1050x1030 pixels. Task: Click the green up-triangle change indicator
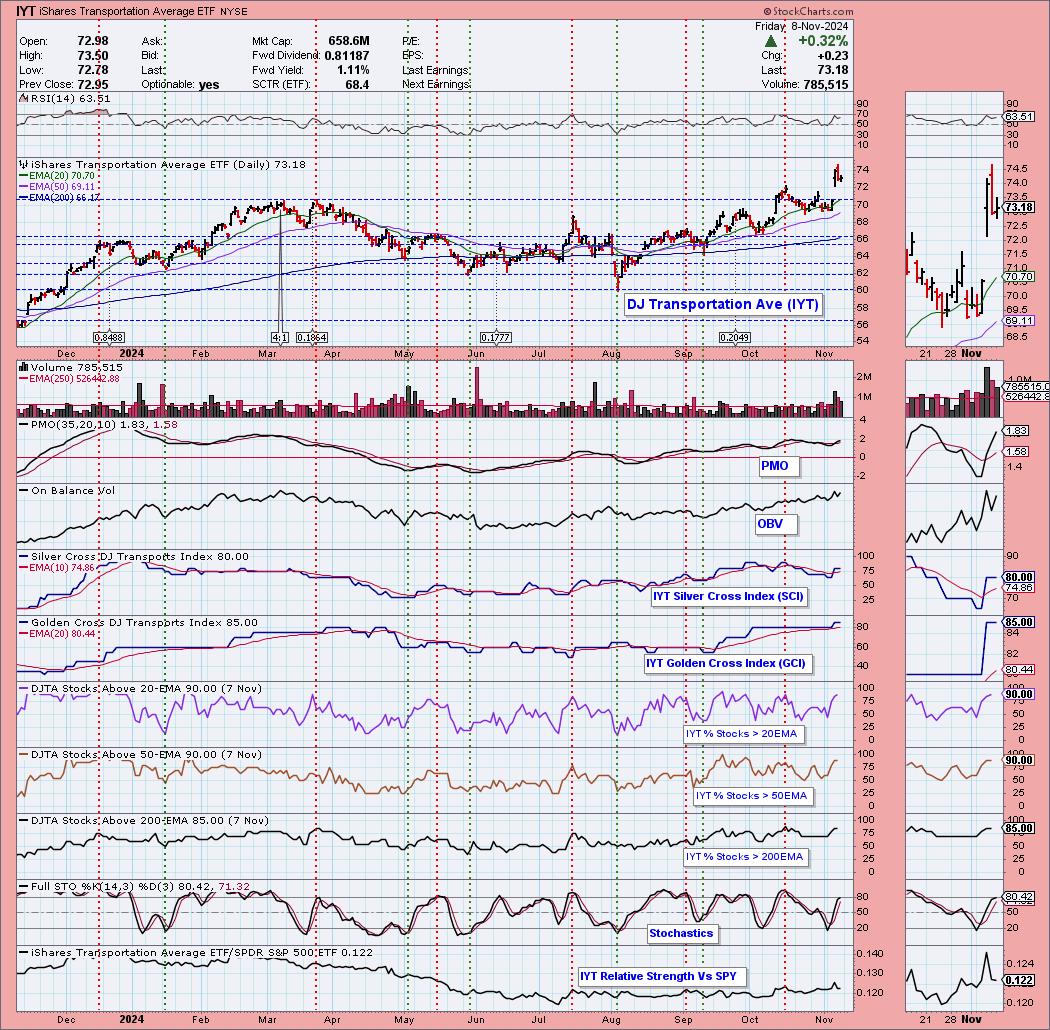pyautogui.click(x=771, y=42)
